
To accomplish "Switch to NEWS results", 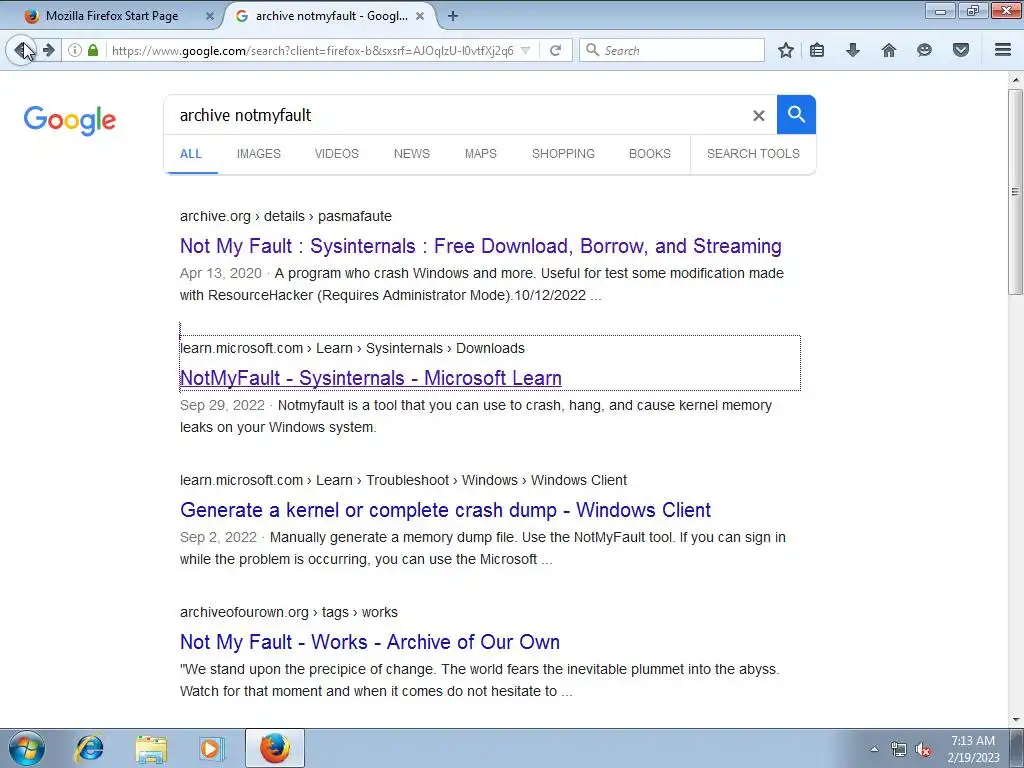I will click(x=411, y=154).
